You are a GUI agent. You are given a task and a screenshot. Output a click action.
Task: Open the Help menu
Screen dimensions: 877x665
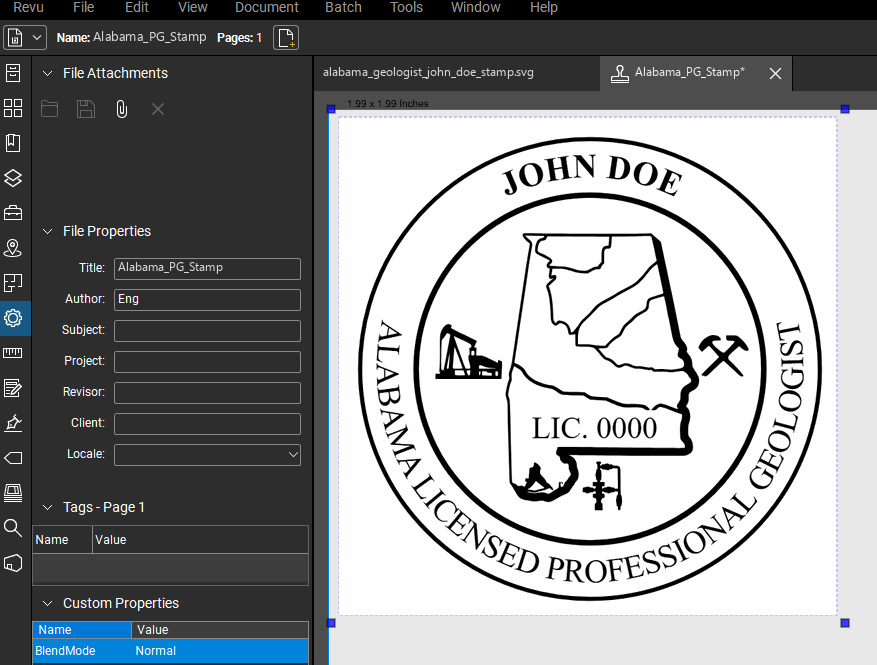tap(544, 7)
